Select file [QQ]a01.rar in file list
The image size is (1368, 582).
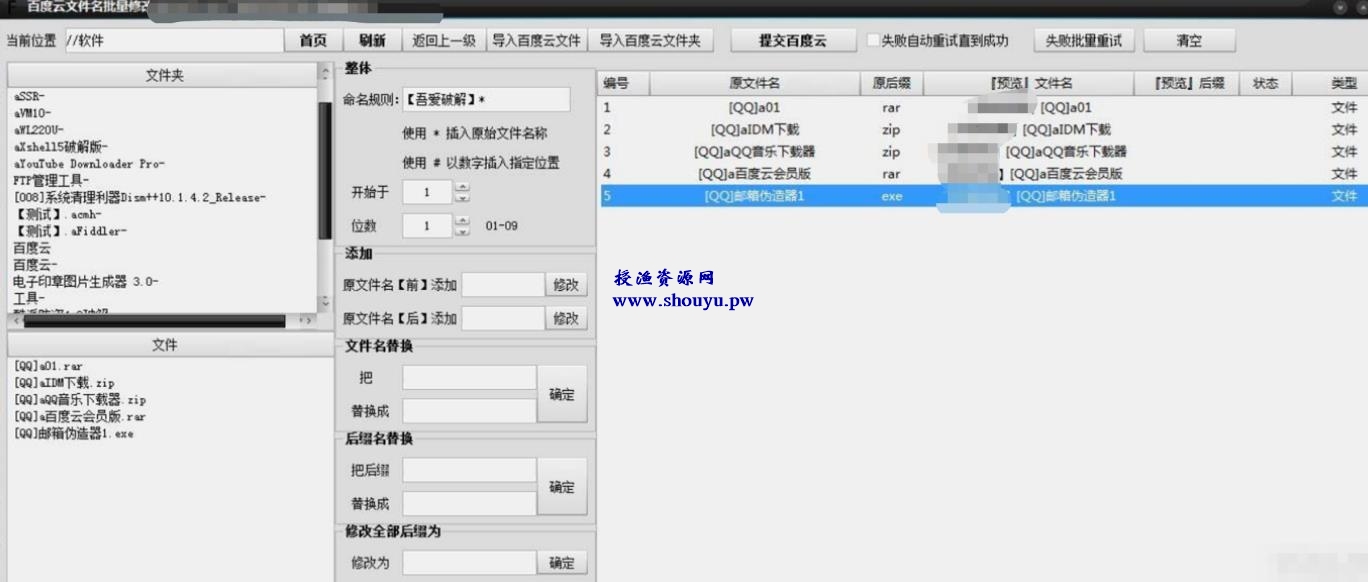(49, 367)
